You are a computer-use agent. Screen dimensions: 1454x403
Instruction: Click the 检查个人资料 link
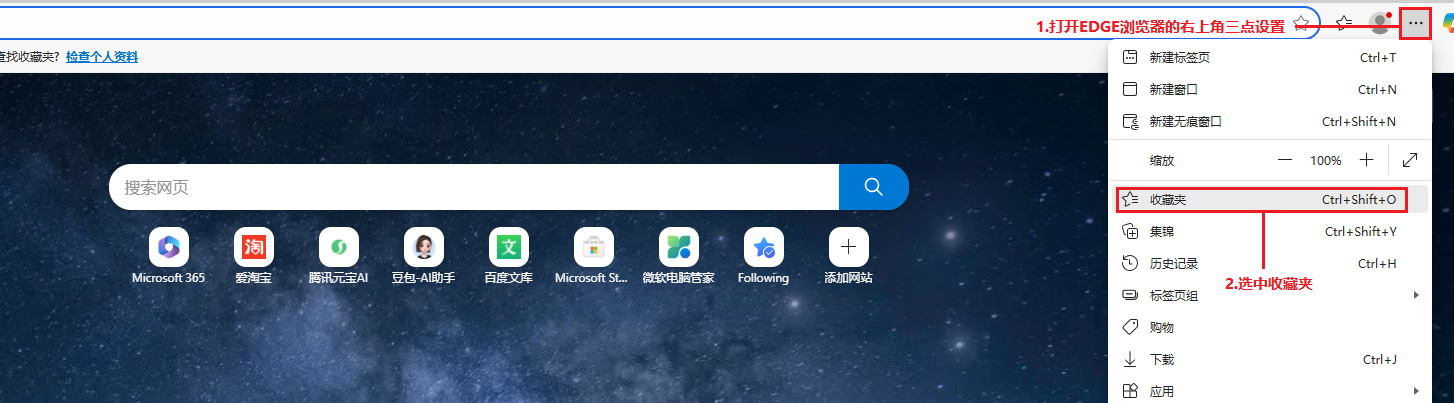pos(102,57)
